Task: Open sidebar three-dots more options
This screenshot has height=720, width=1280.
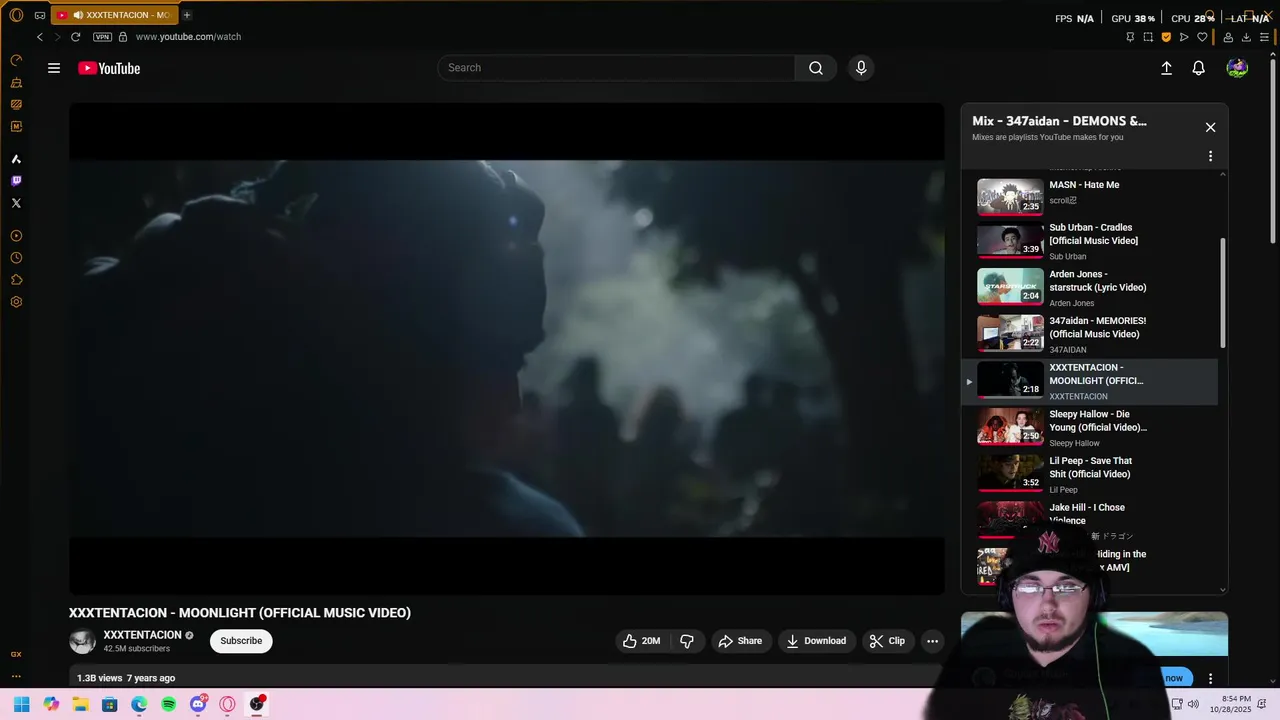Action: tap(16, 676)
